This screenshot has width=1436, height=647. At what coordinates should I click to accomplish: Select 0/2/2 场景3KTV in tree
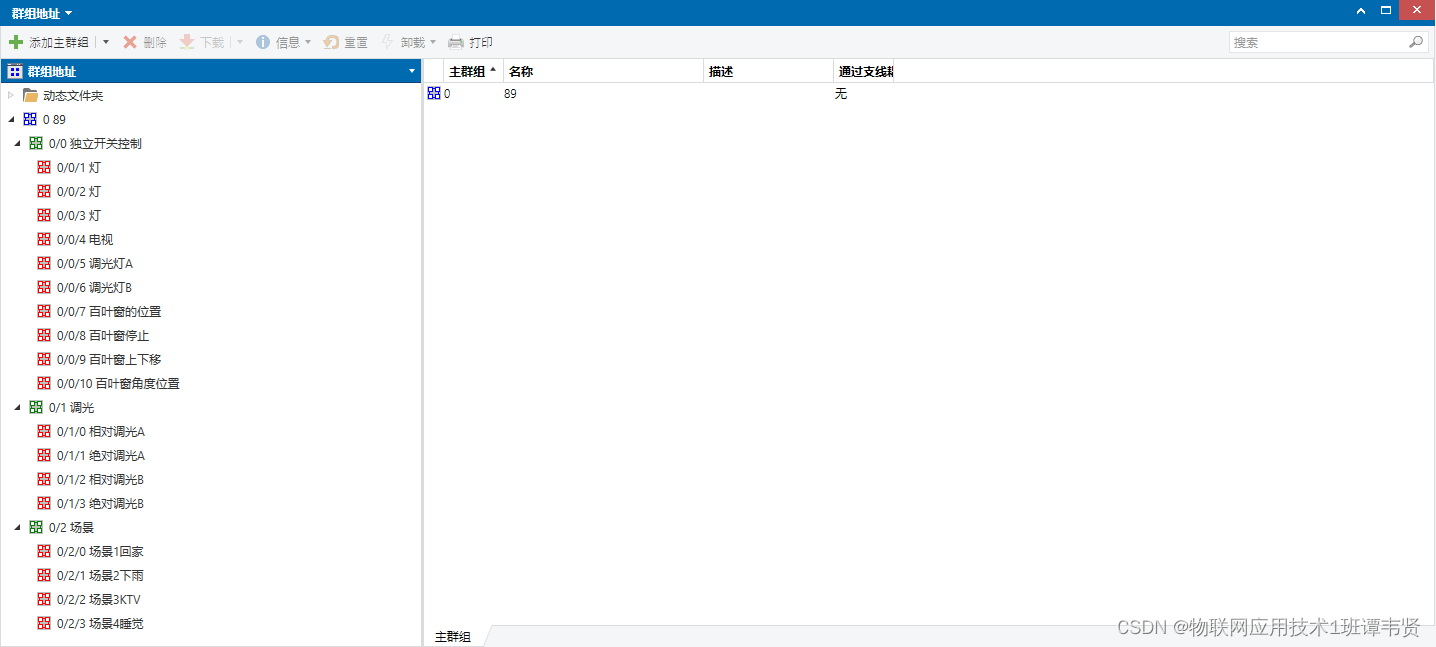click(x=98, y=599)
